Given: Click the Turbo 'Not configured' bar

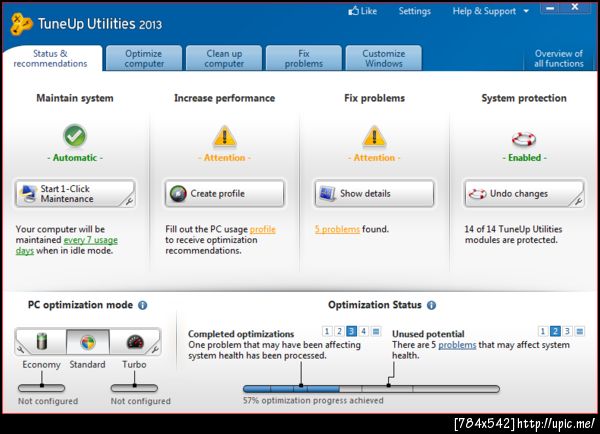Looking at the screenshot, I should pyautogui.click(x=134, y=388).
